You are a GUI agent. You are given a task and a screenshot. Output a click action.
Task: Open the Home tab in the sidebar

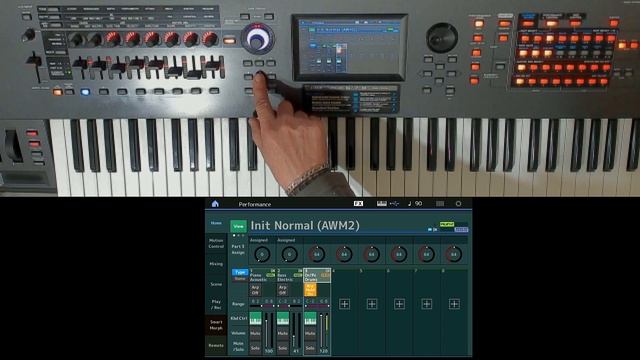point(216,223)
